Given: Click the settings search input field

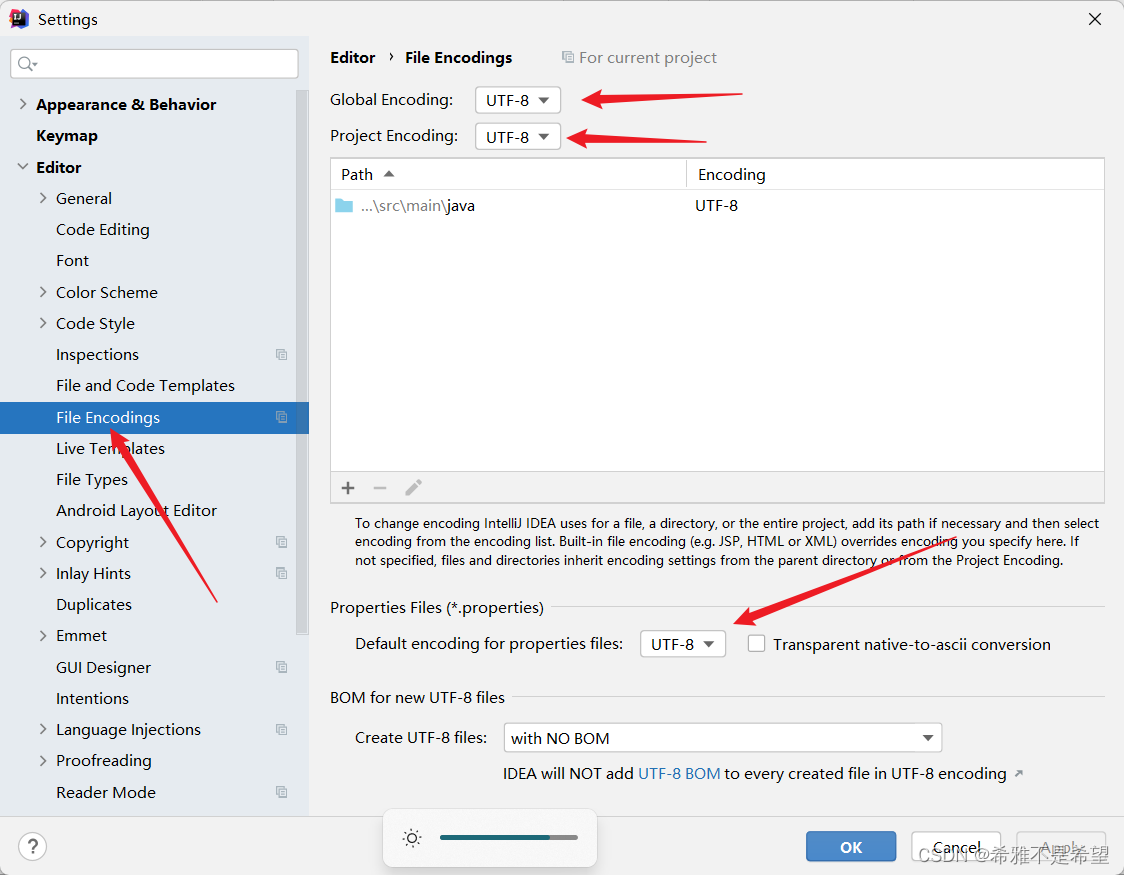Looking at the screenshot, I should 154,64.
